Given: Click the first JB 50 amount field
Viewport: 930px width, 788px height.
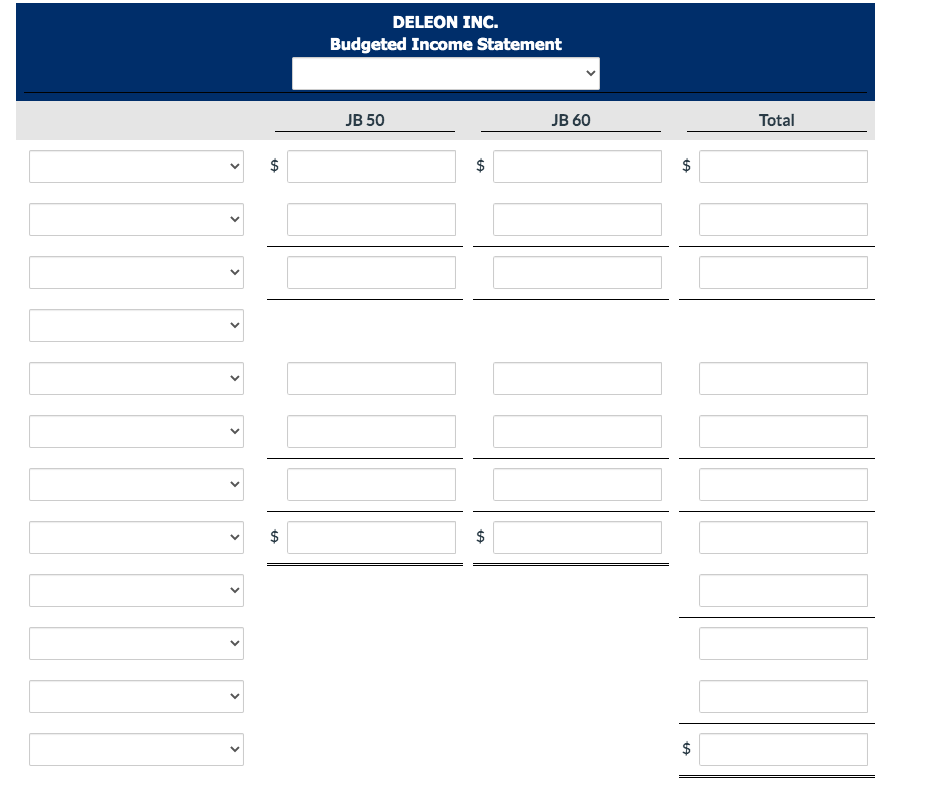Looking at the screenshot, I should 370,166.
